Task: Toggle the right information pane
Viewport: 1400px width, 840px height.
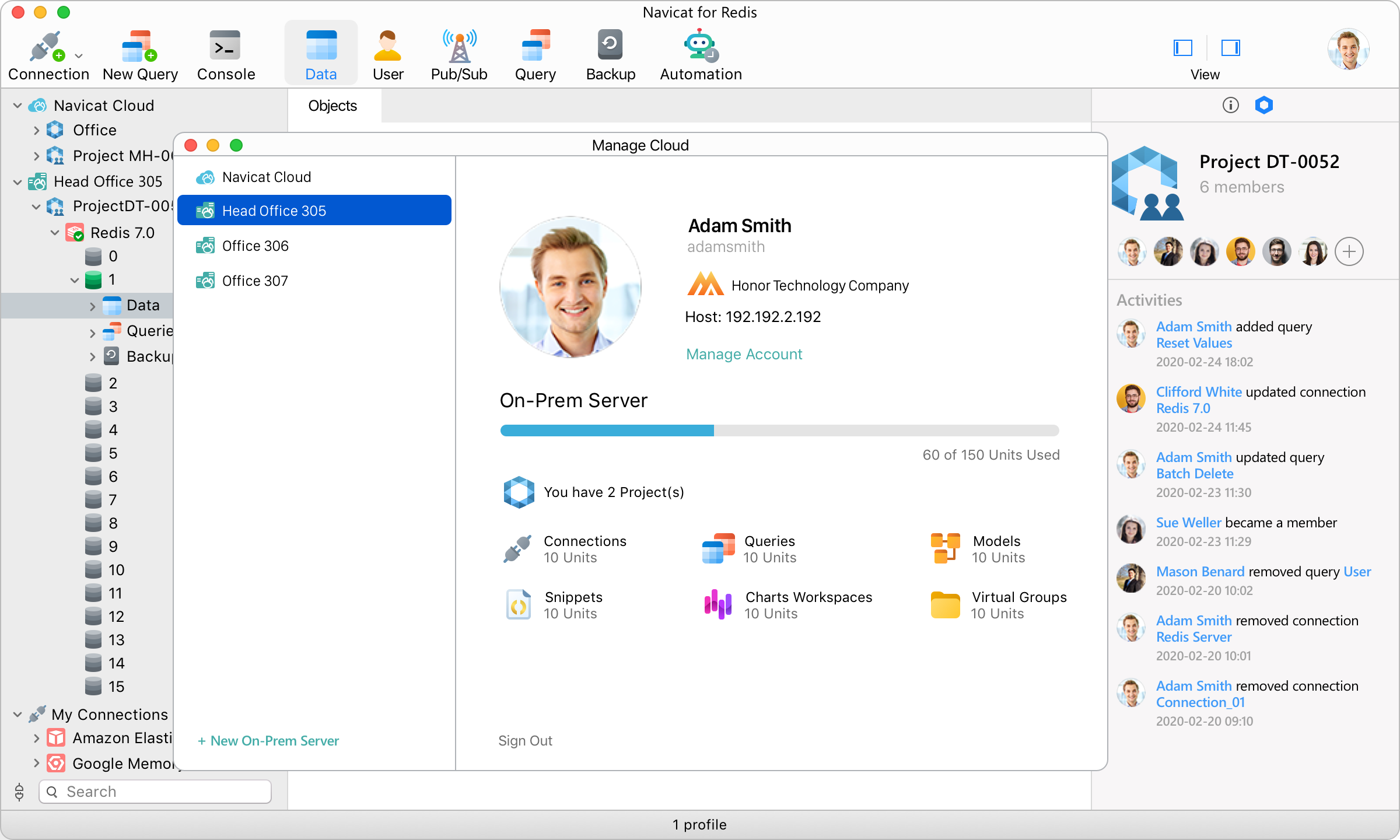Action: coord(1230,47)
